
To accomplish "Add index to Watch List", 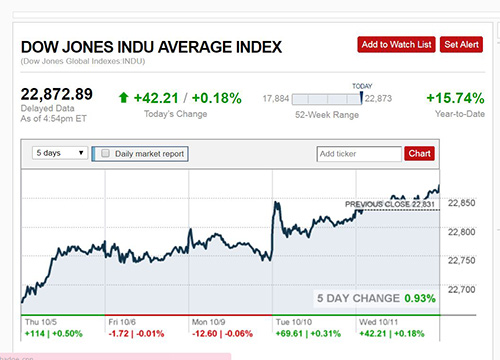I will (x=396, y=45).
